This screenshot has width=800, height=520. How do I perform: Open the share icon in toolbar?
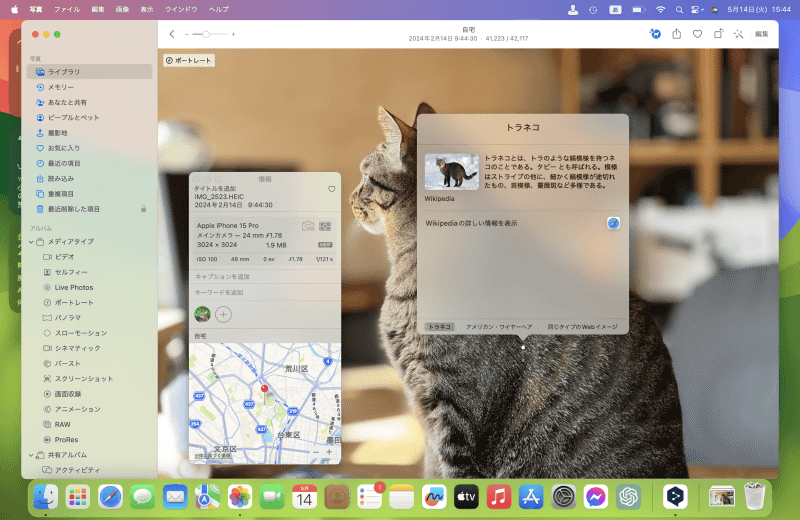coord(677,34)
